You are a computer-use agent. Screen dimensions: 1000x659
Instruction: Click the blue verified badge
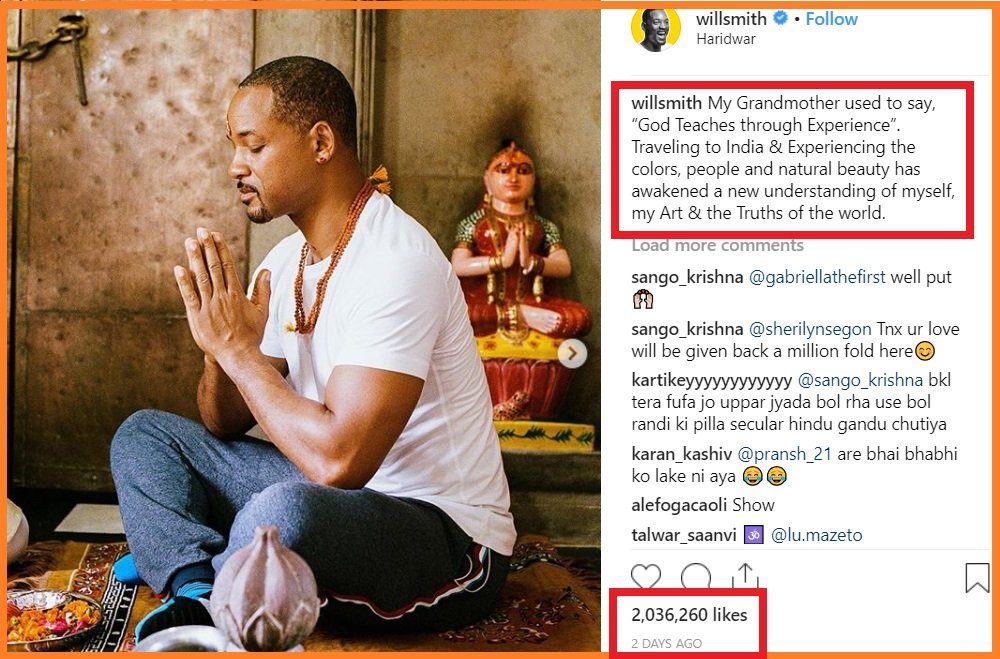(780, 19)
